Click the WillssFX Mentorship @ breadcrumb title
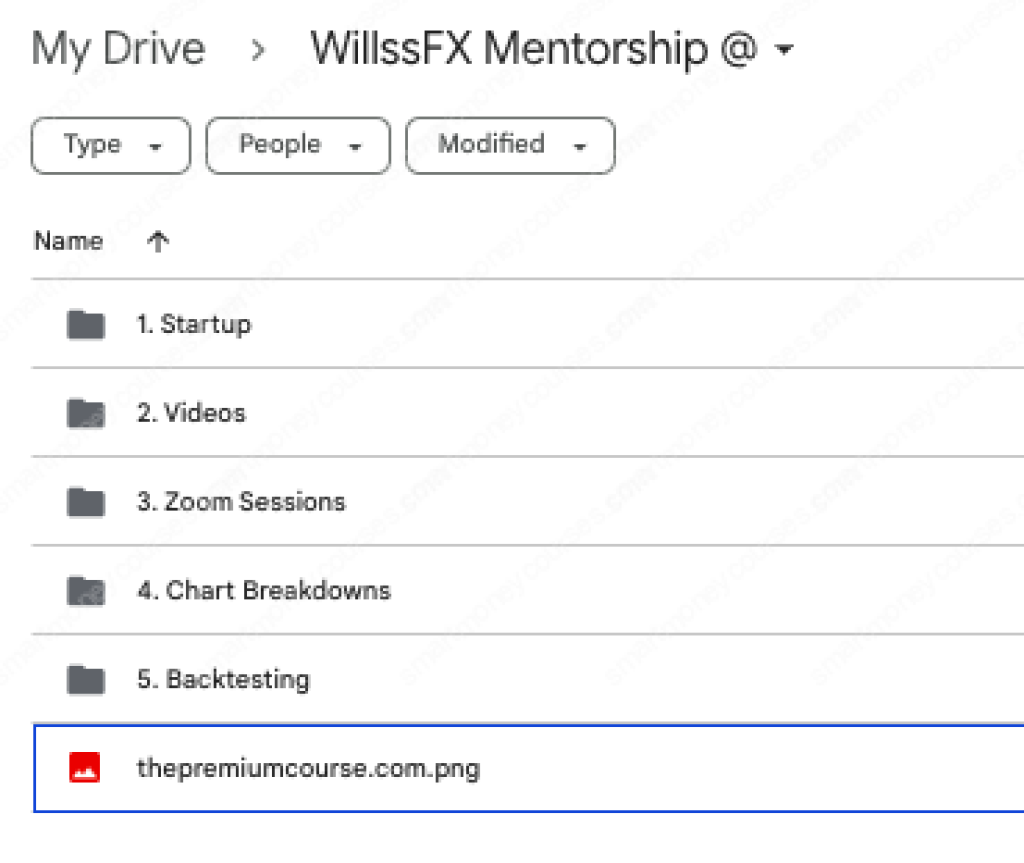 pos(534,49)
